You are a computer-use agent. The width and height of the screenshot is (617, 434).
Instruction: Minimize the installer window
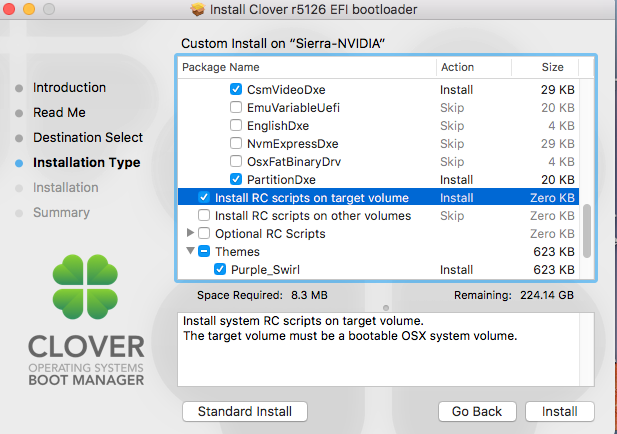(x=29, y=9)
